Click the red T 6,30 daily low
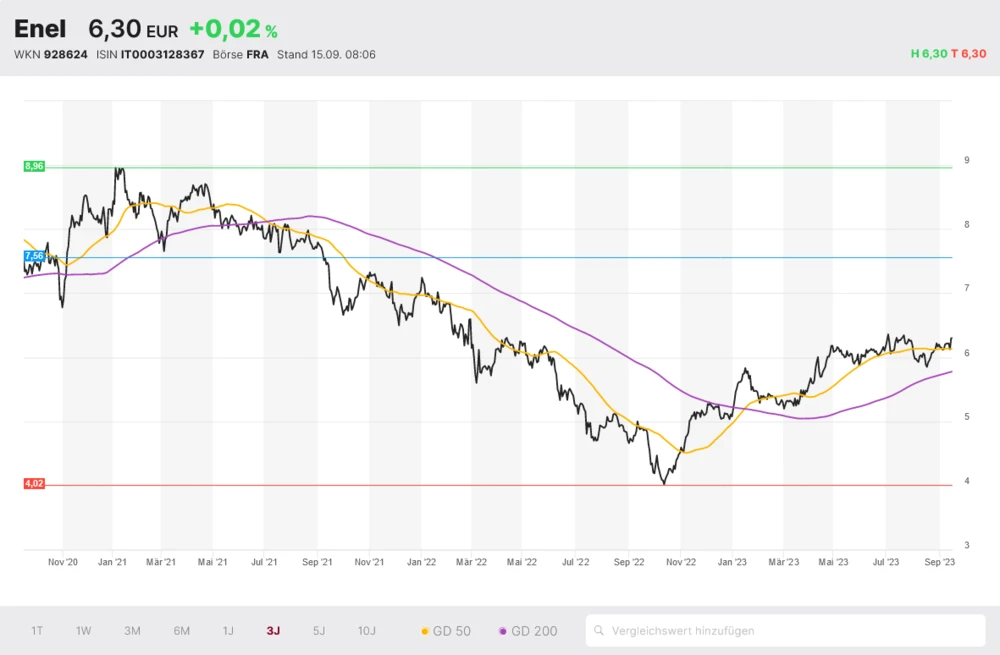This screenshot has width=1000, height=655. (968, 54)
